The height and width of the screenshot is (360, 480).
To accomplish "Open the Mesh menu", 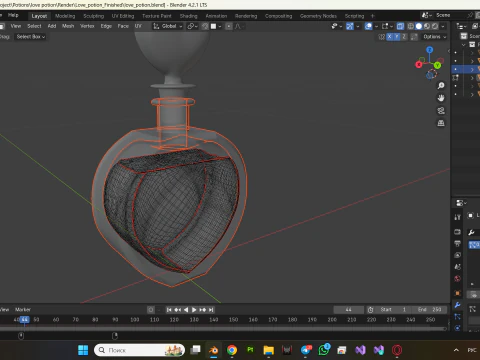I will point(68,26).
